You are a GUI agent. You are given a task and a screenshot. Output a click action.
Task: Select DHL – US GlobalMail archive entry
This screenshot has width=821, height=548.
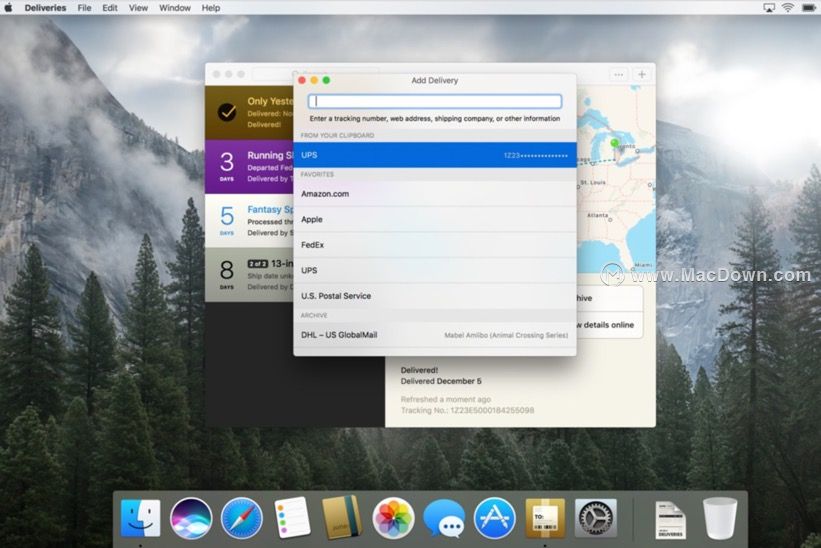pyautogui.click(x=435, y=335)
